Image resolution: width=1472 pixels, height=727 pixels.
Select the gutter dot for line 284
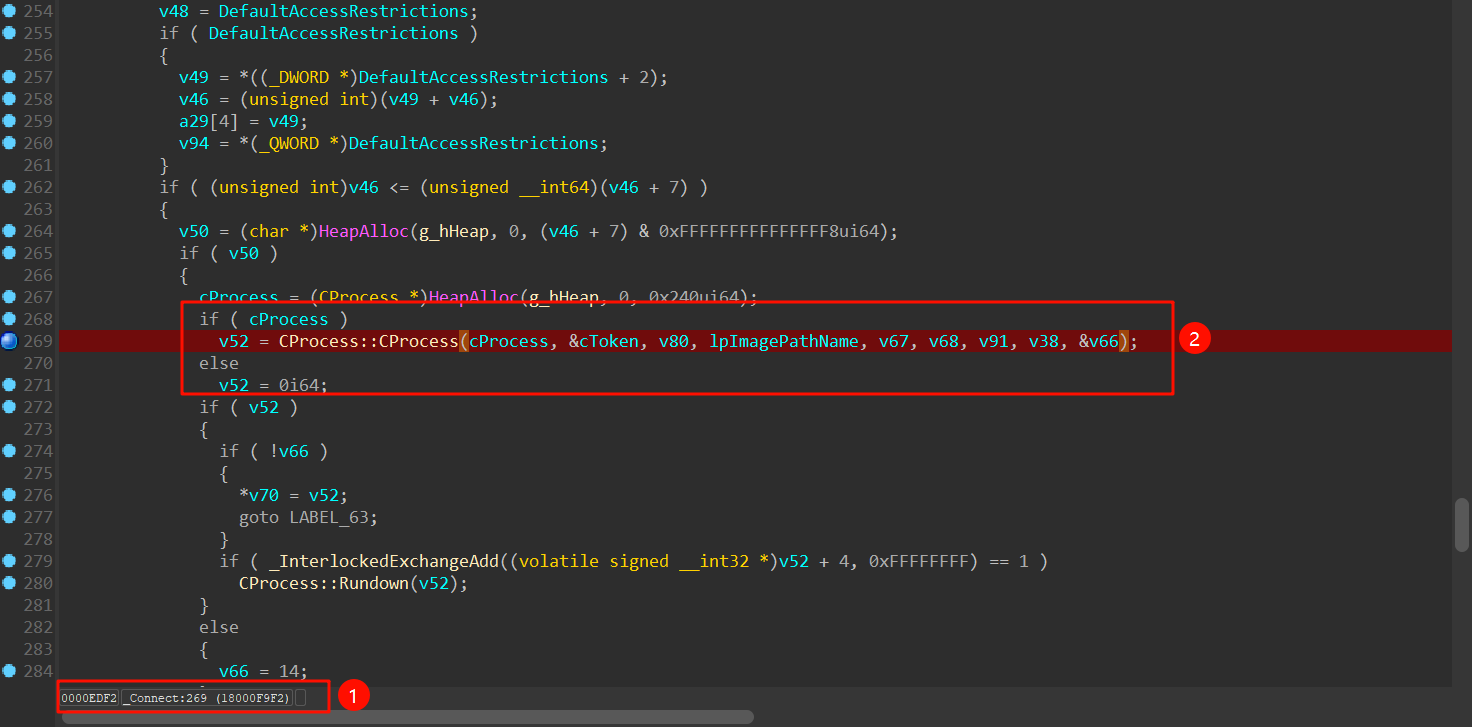[x=9, y=671]
